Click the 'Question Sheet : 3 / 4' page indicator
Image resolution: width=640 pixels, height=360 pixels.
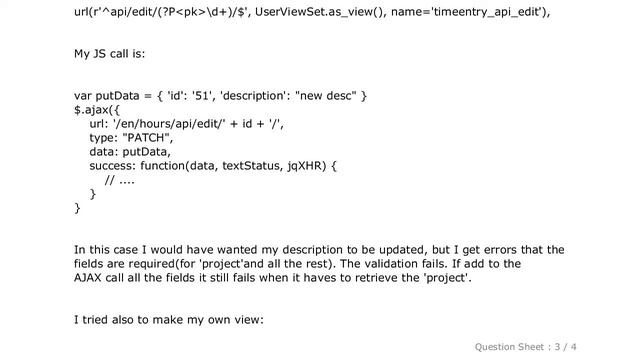(x=525, y=347)
